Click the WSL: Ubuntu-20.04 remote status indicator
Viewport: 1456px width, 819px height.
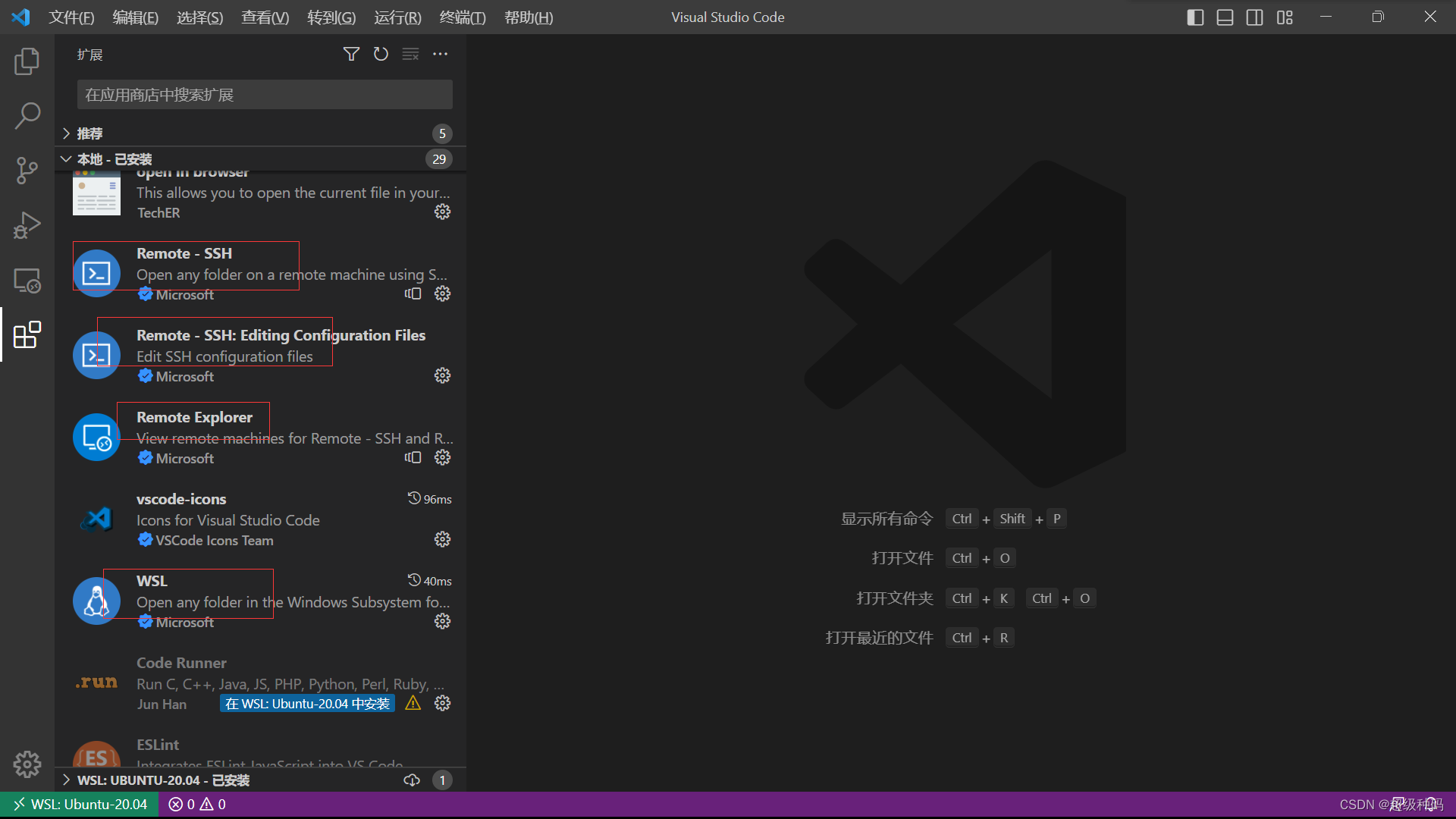[80, 804]
